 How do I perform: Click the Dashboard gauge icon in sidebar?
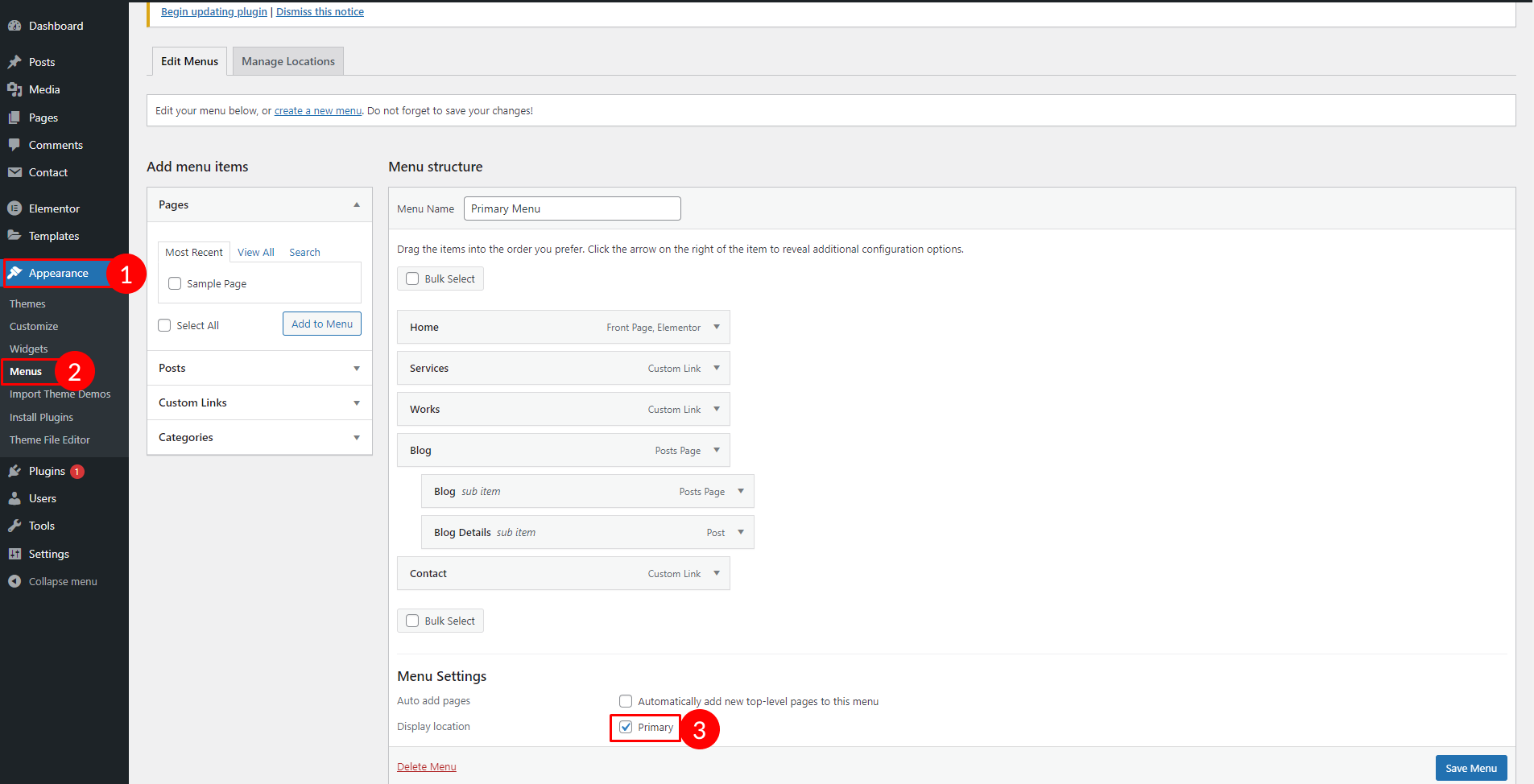click(x=14, y=26)
